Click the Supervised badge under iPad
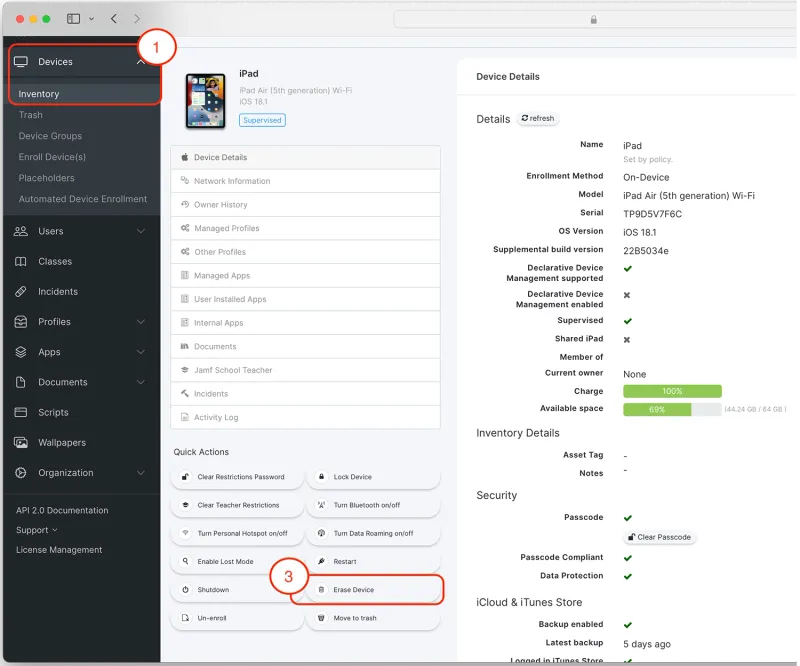This screenshot has height=666, width=800. pos(262,120)
